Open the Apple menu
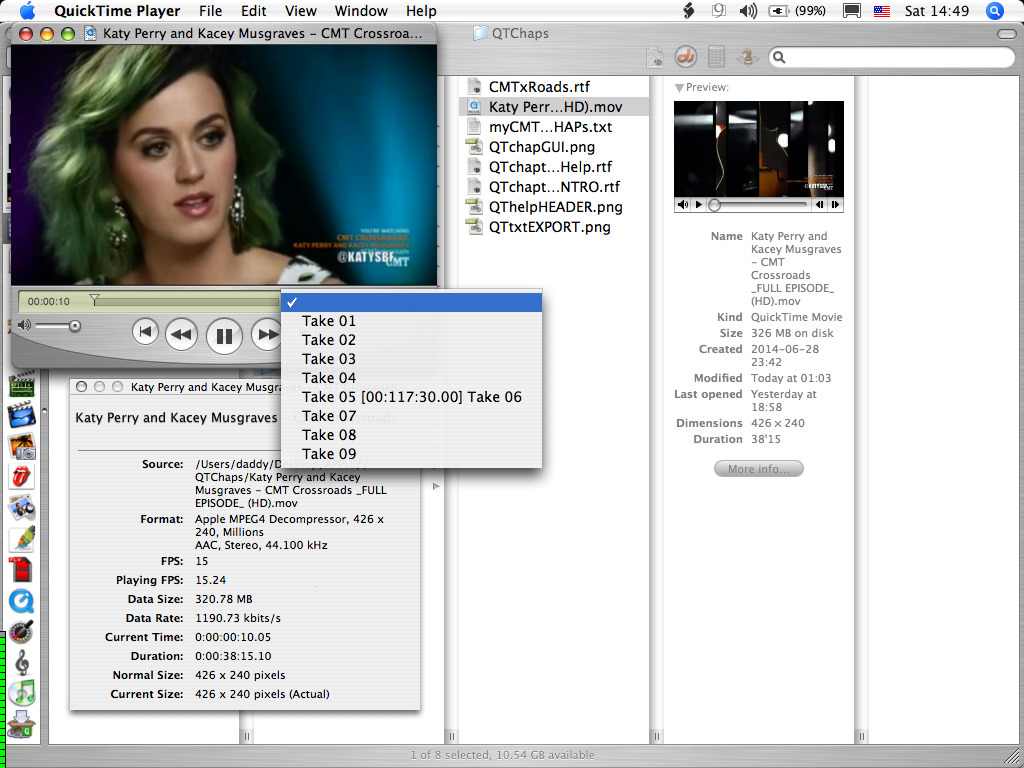Image resolution: width=1024 pixels, height=768 pixels. [28, 11]
